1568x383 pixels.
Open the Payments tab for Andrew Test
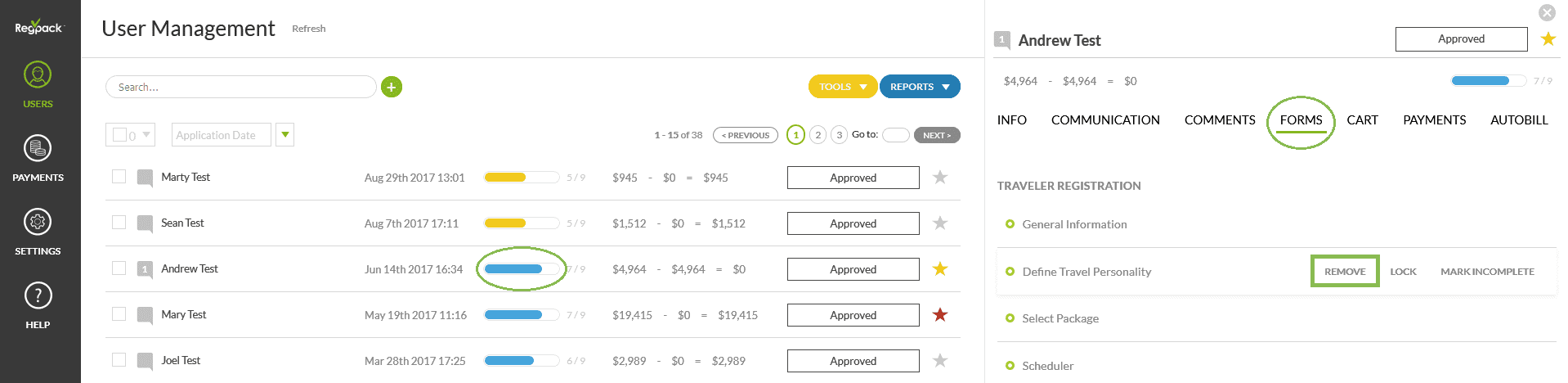pos(1434,120)
